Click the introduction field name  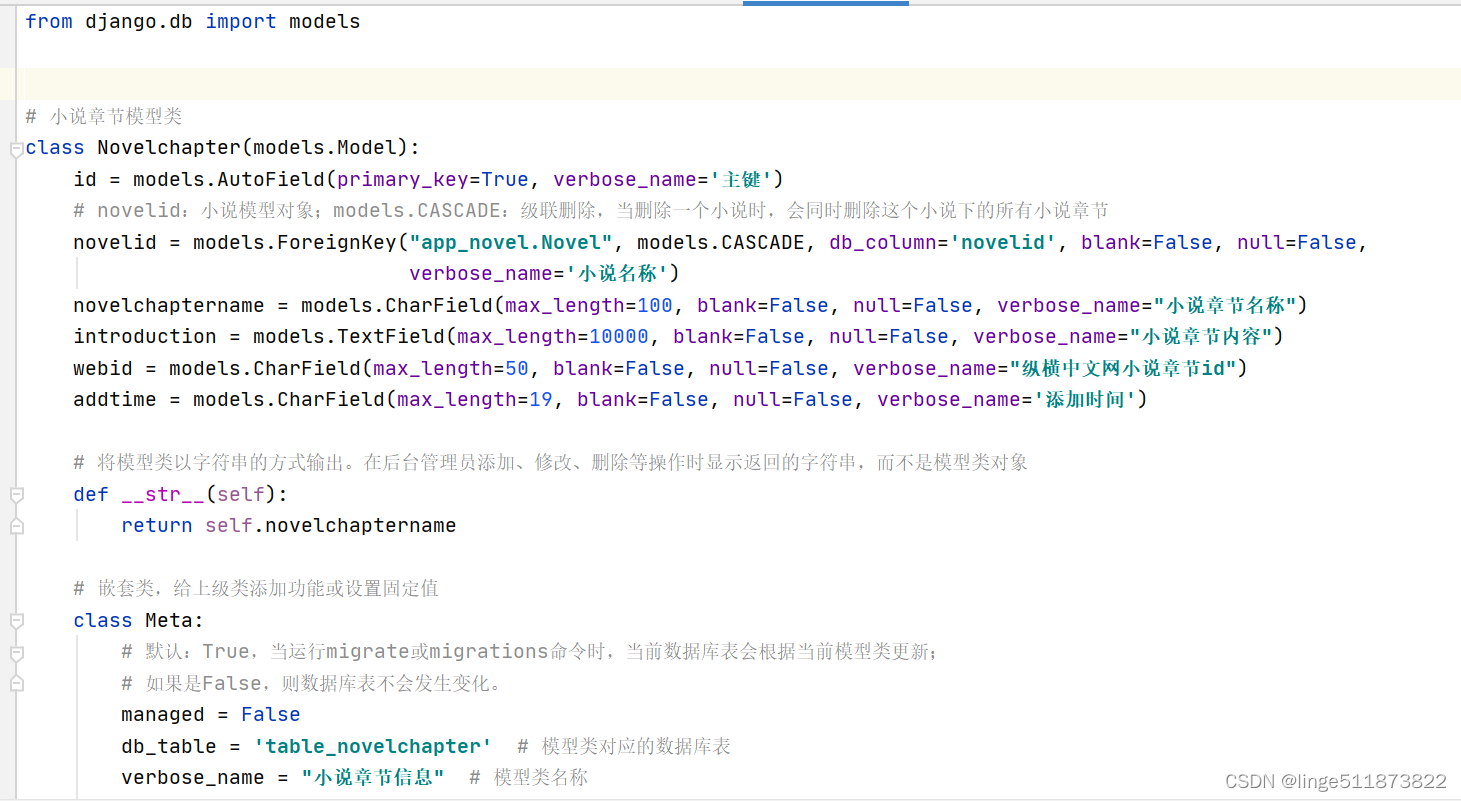click(145, 336)
